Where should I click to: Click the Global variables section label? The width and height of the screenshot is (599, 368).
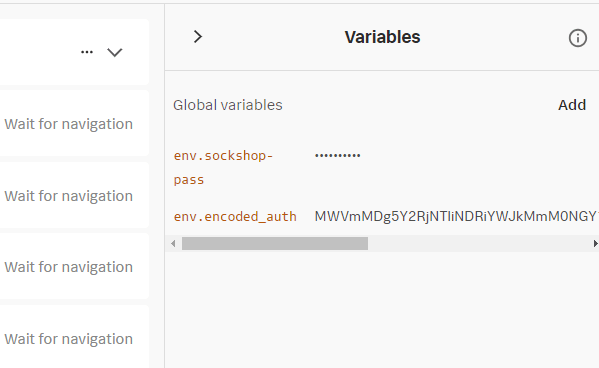pyautogui.click(x=228, y=105)
